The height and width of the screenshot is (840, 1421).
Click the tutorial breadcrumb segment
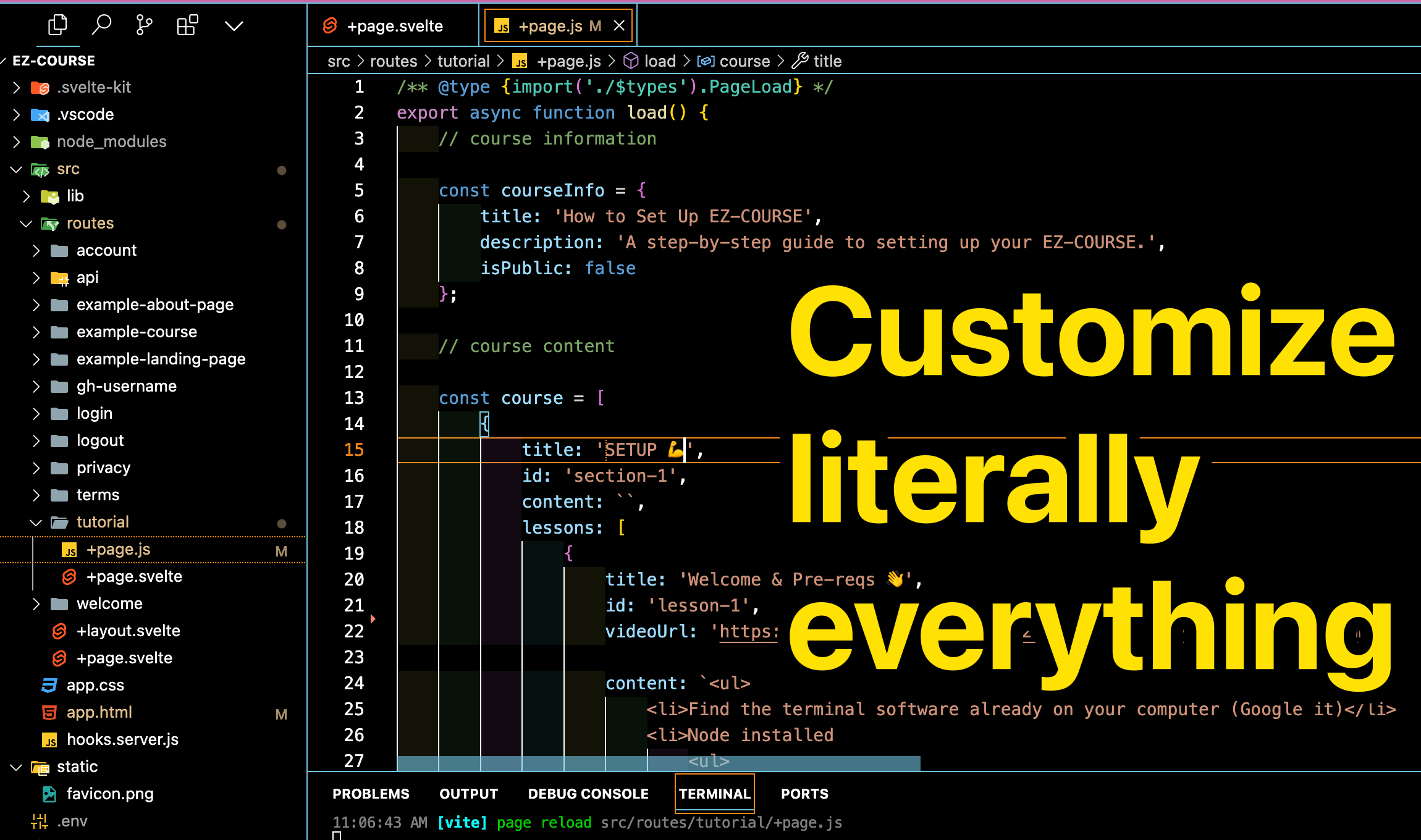point(463,61)
